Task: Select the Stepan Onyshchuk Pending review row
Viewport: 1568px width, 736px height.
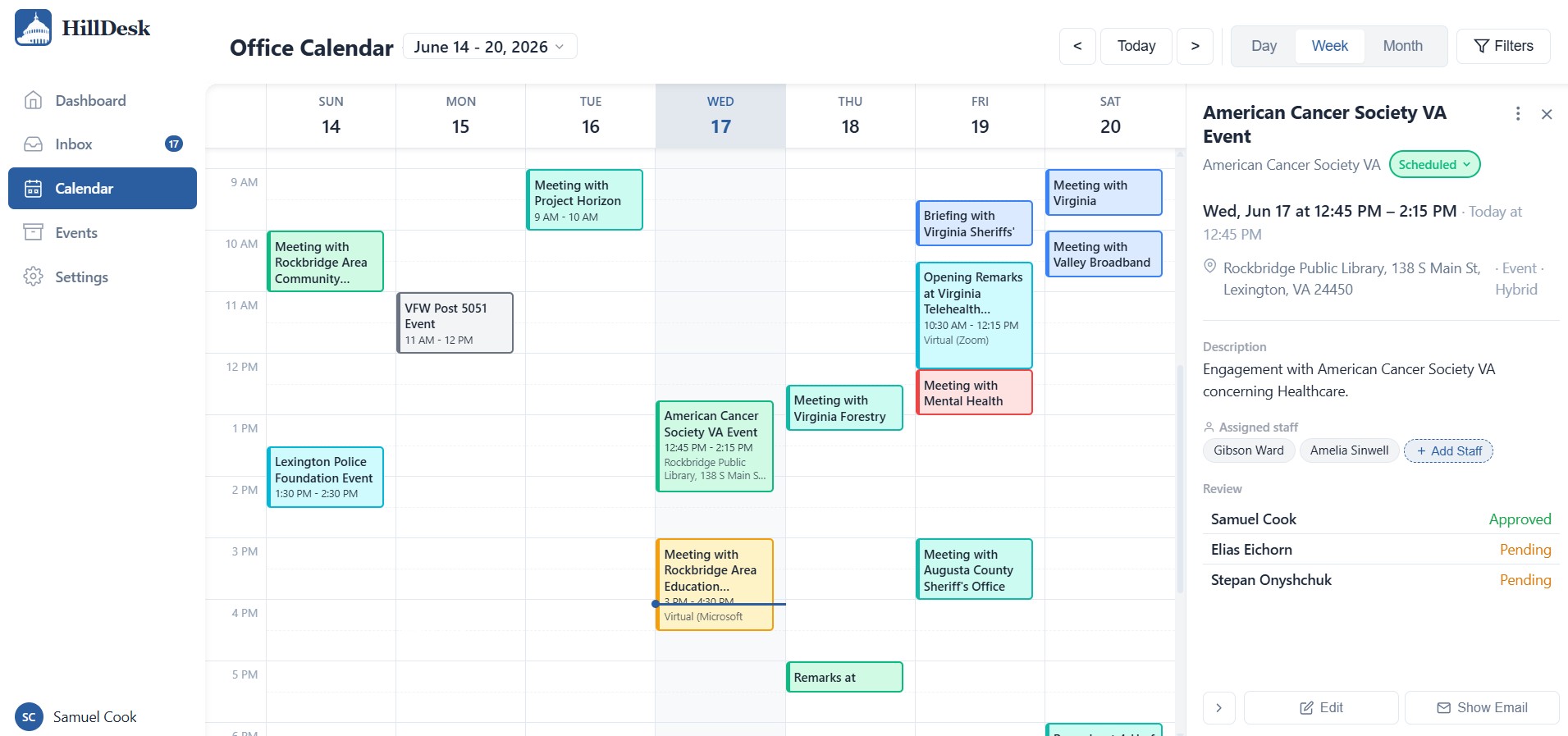Action: [1381, 580]
